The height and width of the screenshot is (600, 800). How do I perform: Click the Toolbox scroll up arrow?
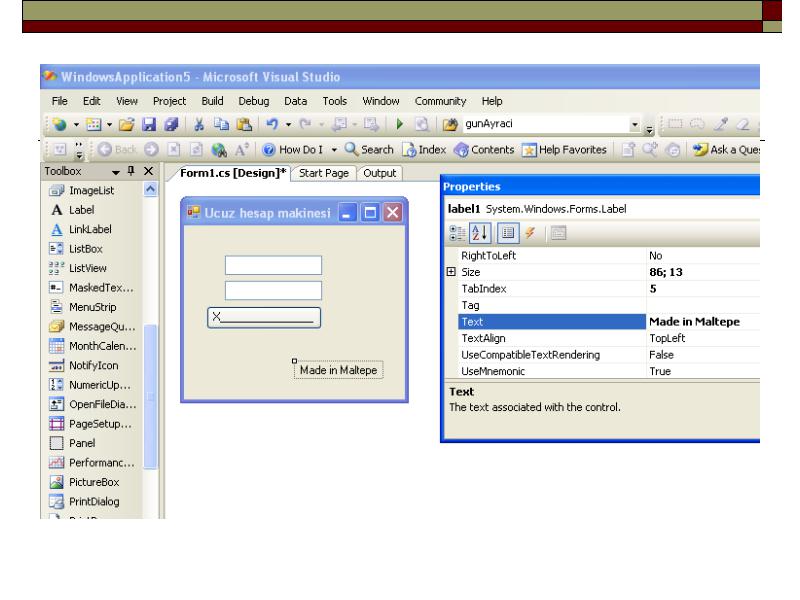150,190
